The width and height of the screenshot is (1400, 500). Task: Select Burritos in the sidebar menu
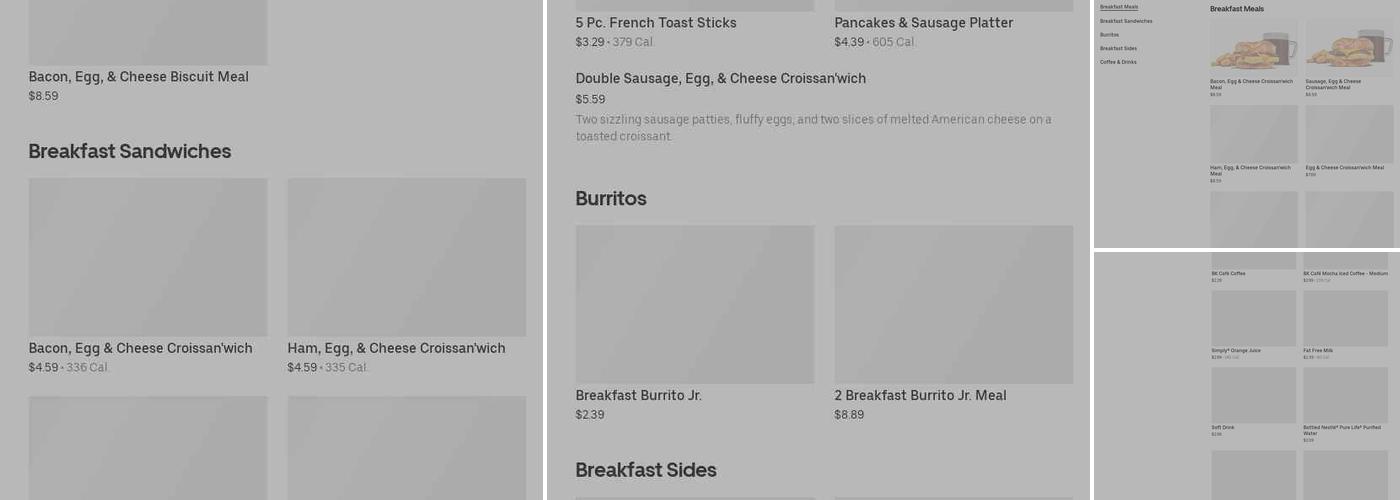click(1109, 35)
